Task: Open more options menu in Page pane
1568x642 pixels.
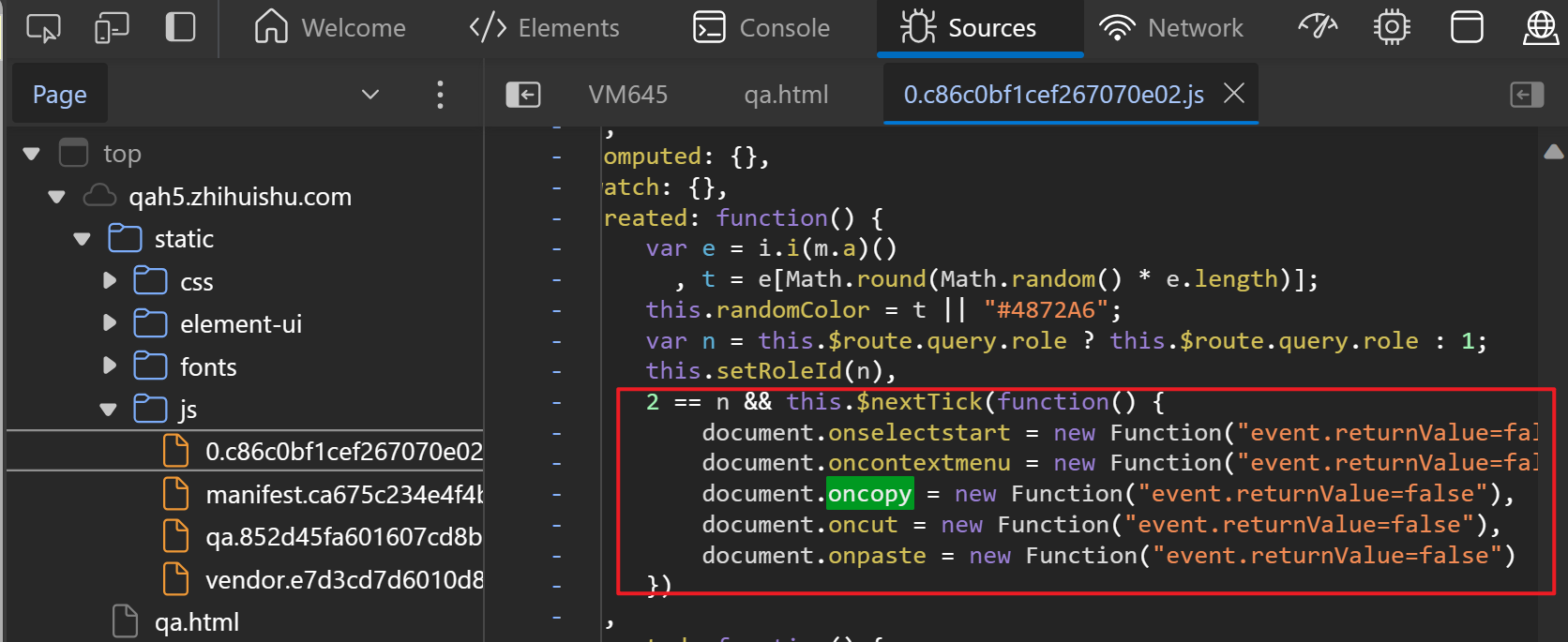Action: [x=440, y=94]
